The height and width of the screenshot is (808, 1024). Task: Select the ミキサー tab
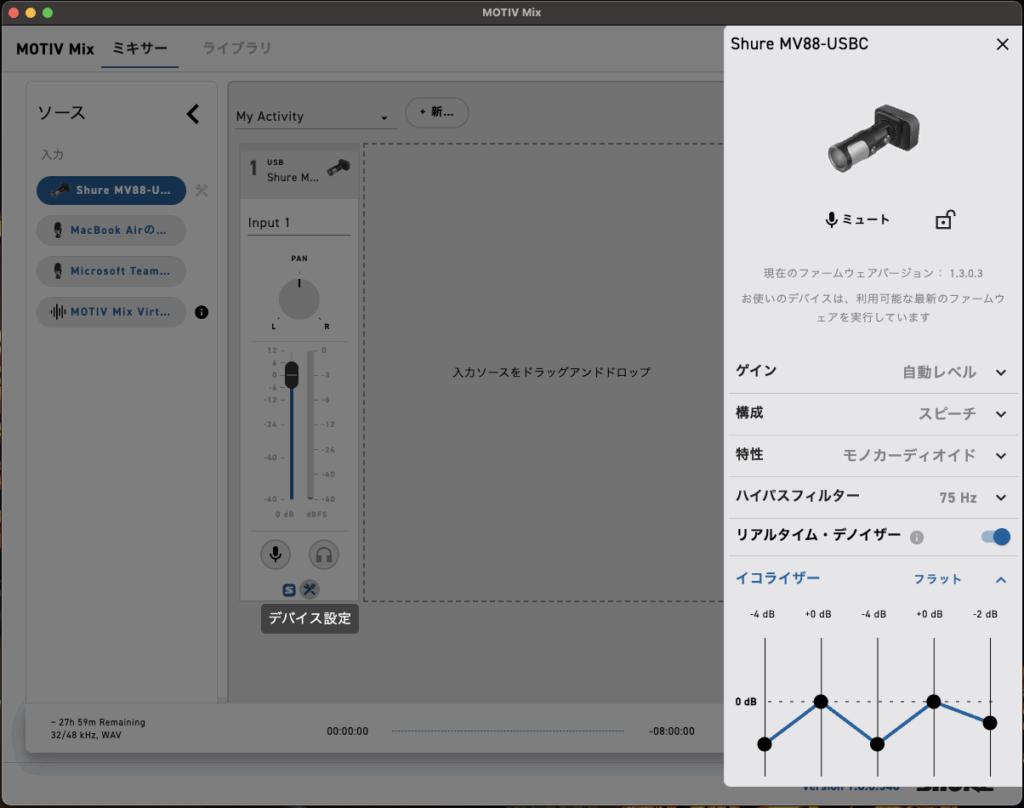click(x=140, y=48)
